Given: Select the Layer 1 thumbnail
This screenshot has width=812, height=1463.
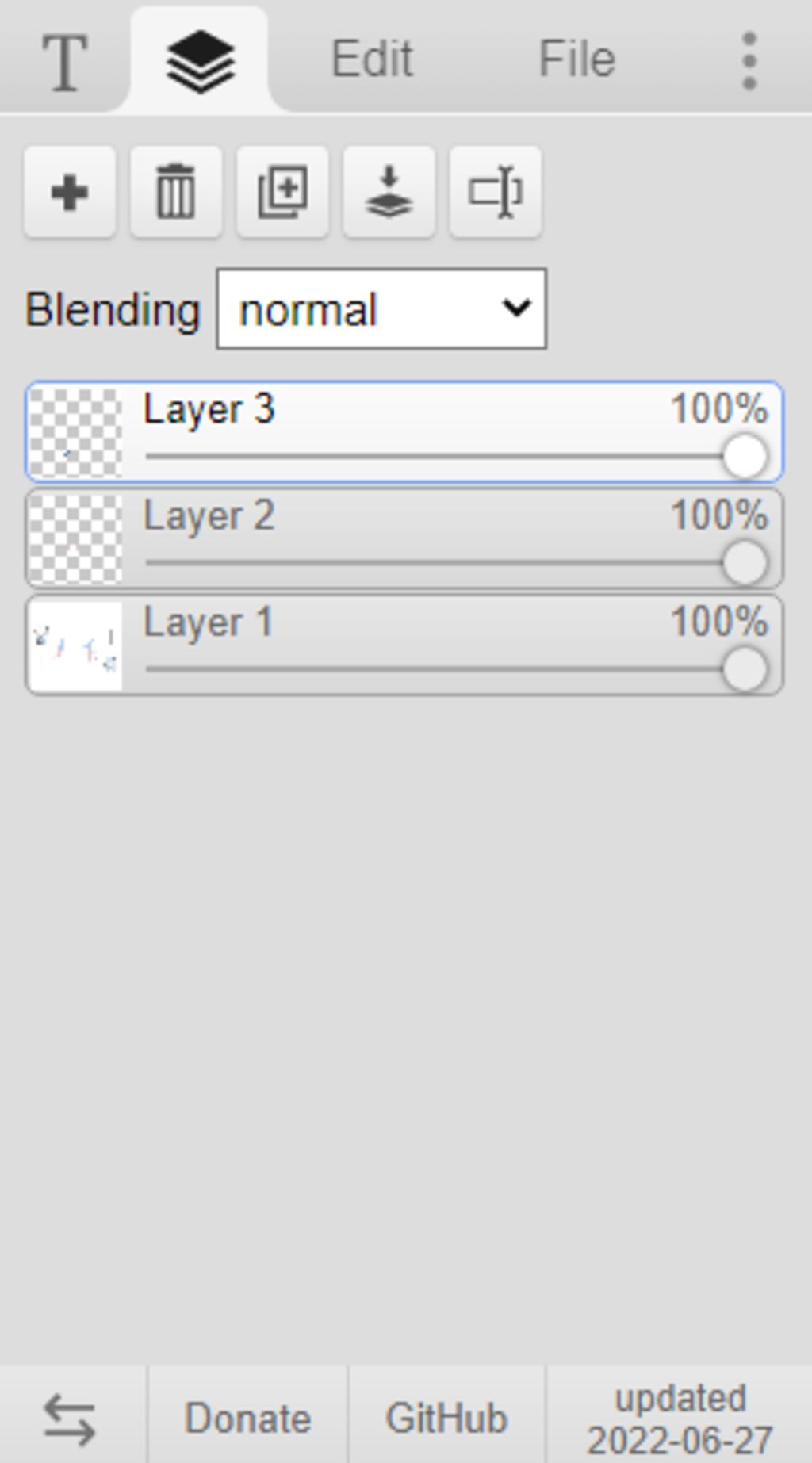Looking at the screenshot, I should click(75, 645).
